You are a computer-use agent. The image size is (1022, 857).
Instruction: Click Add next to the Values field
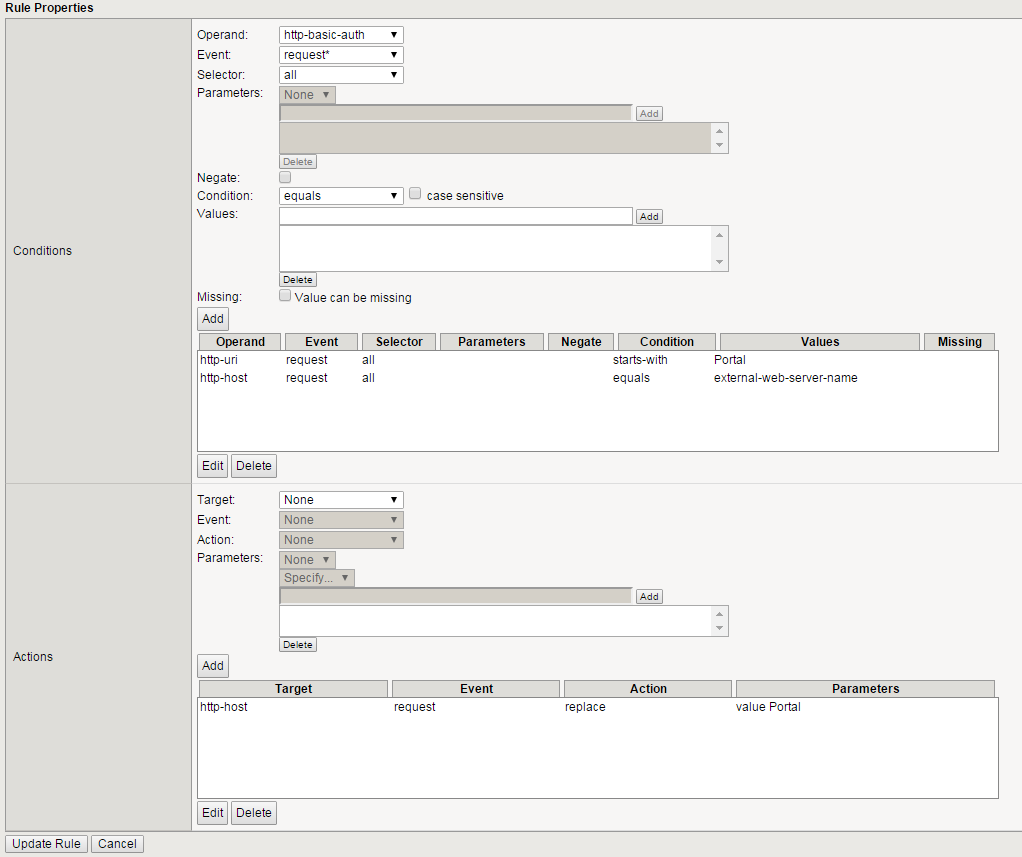point(648,215)
